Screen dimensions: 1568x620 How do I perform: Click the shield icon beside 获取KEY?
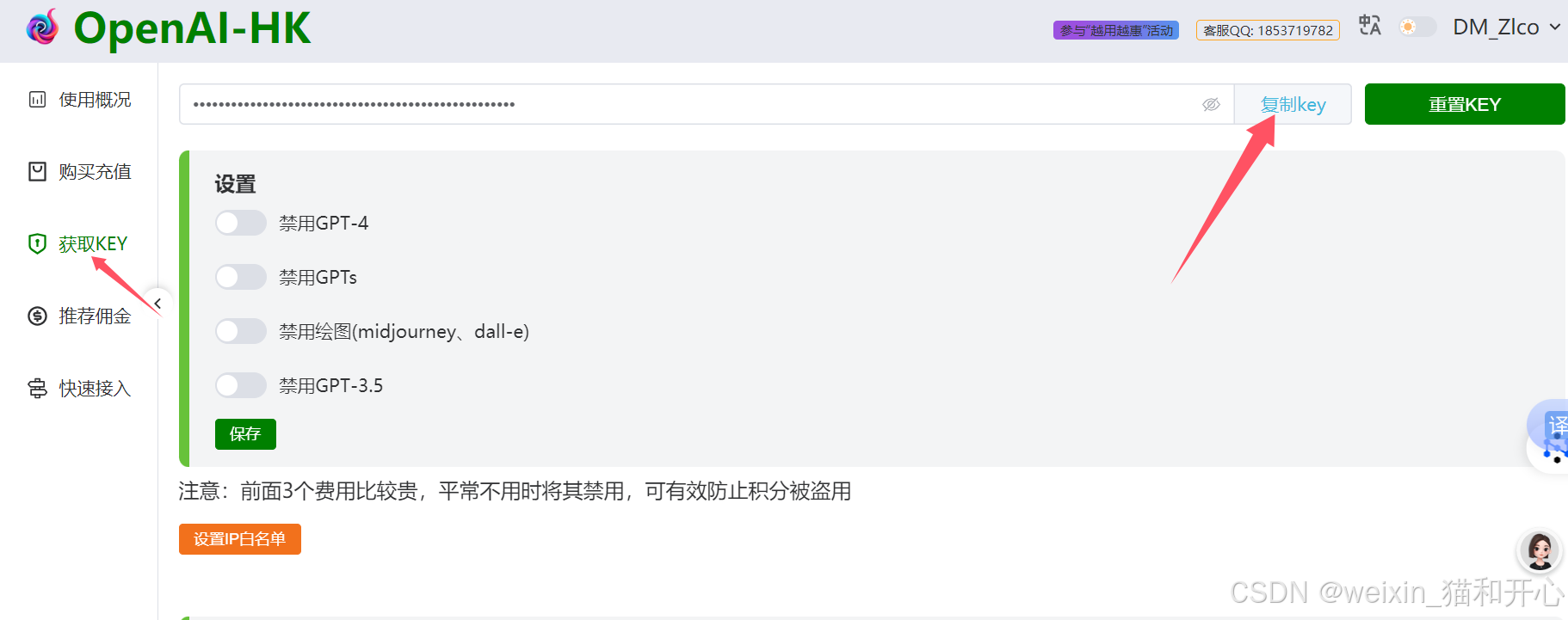[x=37, y=244]
